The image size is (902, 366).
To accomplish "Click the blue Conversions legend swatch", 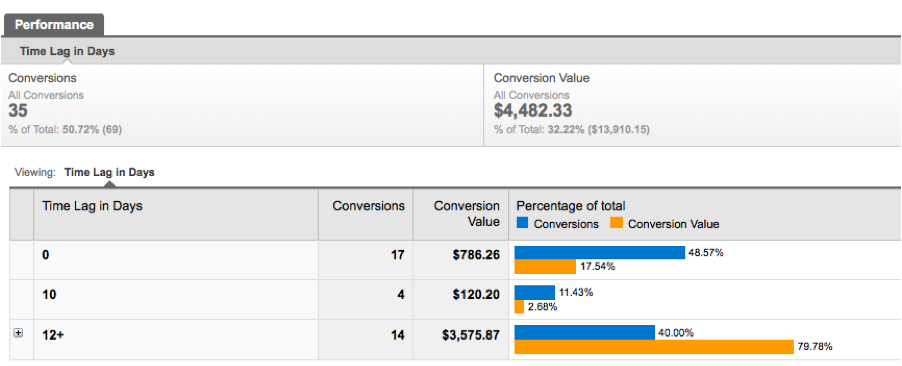I will coord(522,223).
